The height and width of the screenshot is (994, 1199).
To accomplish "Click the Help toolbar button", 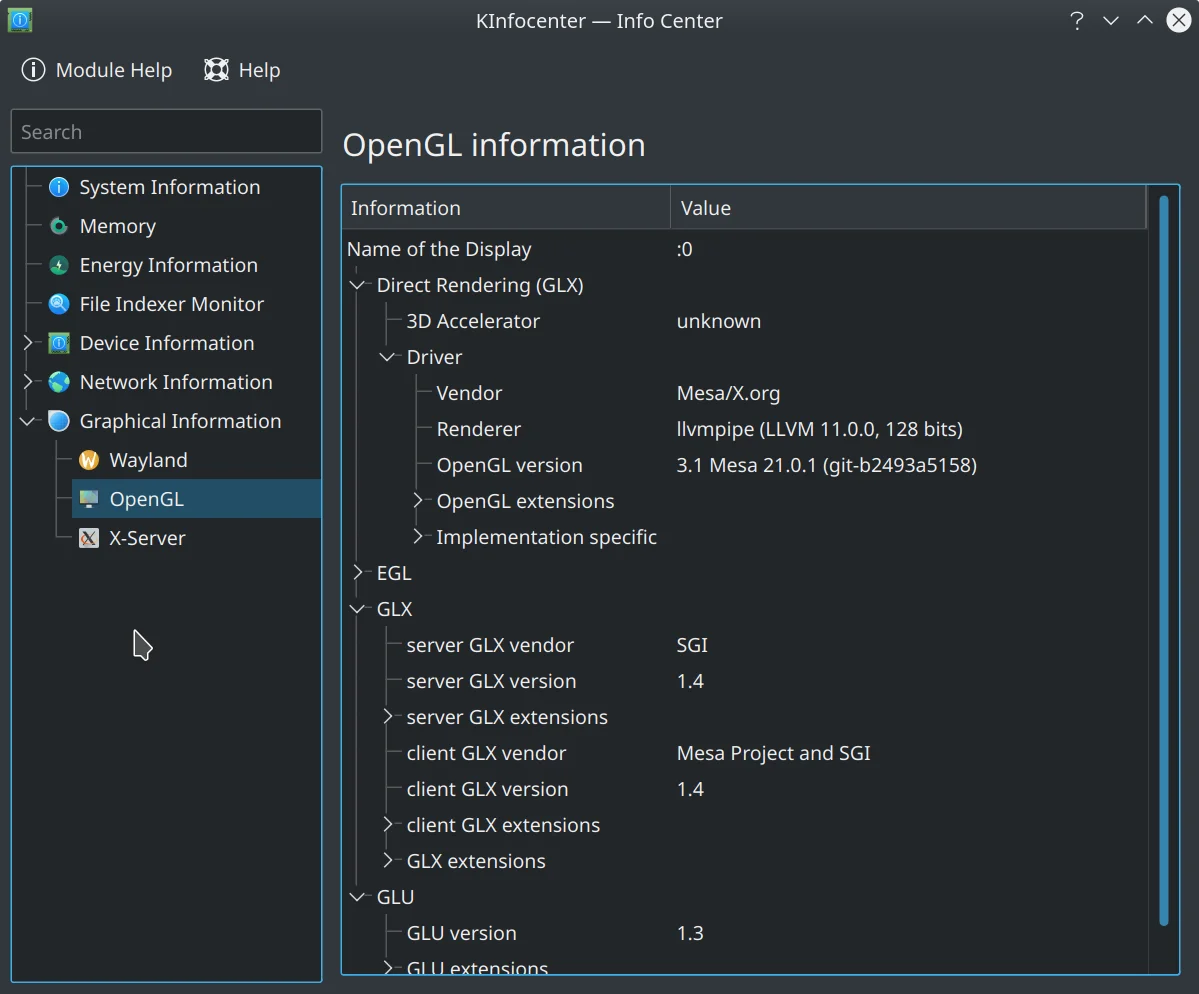I will [x=242, y=70].
